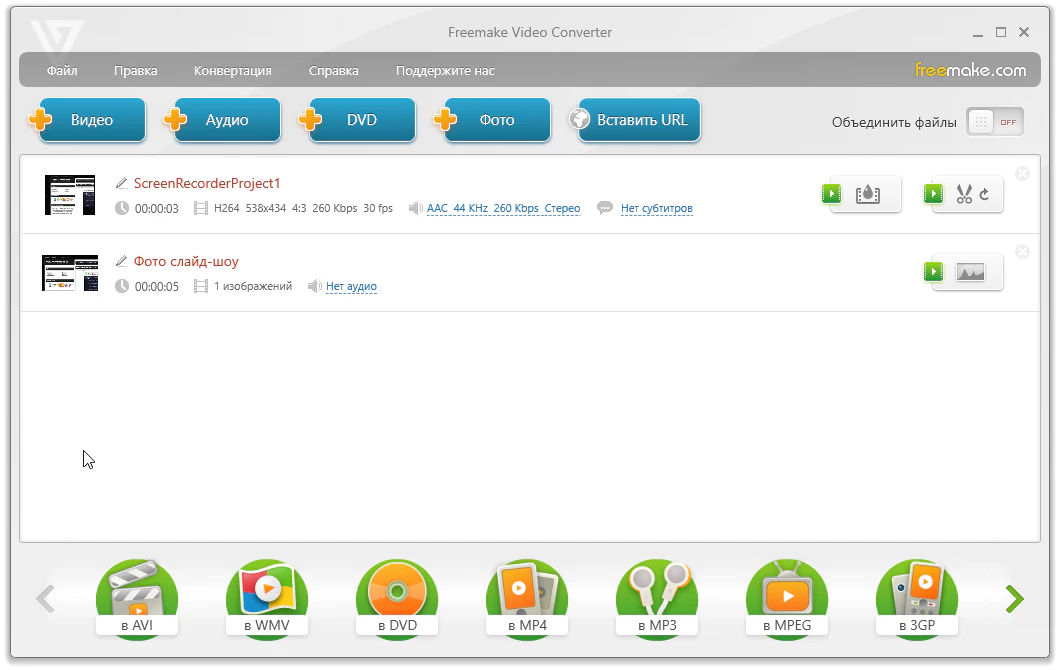Open the 'Нет аудио' dropdown for slideshow
The height and width of the screenshot is (670, 1060).
[x=351, y=287]
